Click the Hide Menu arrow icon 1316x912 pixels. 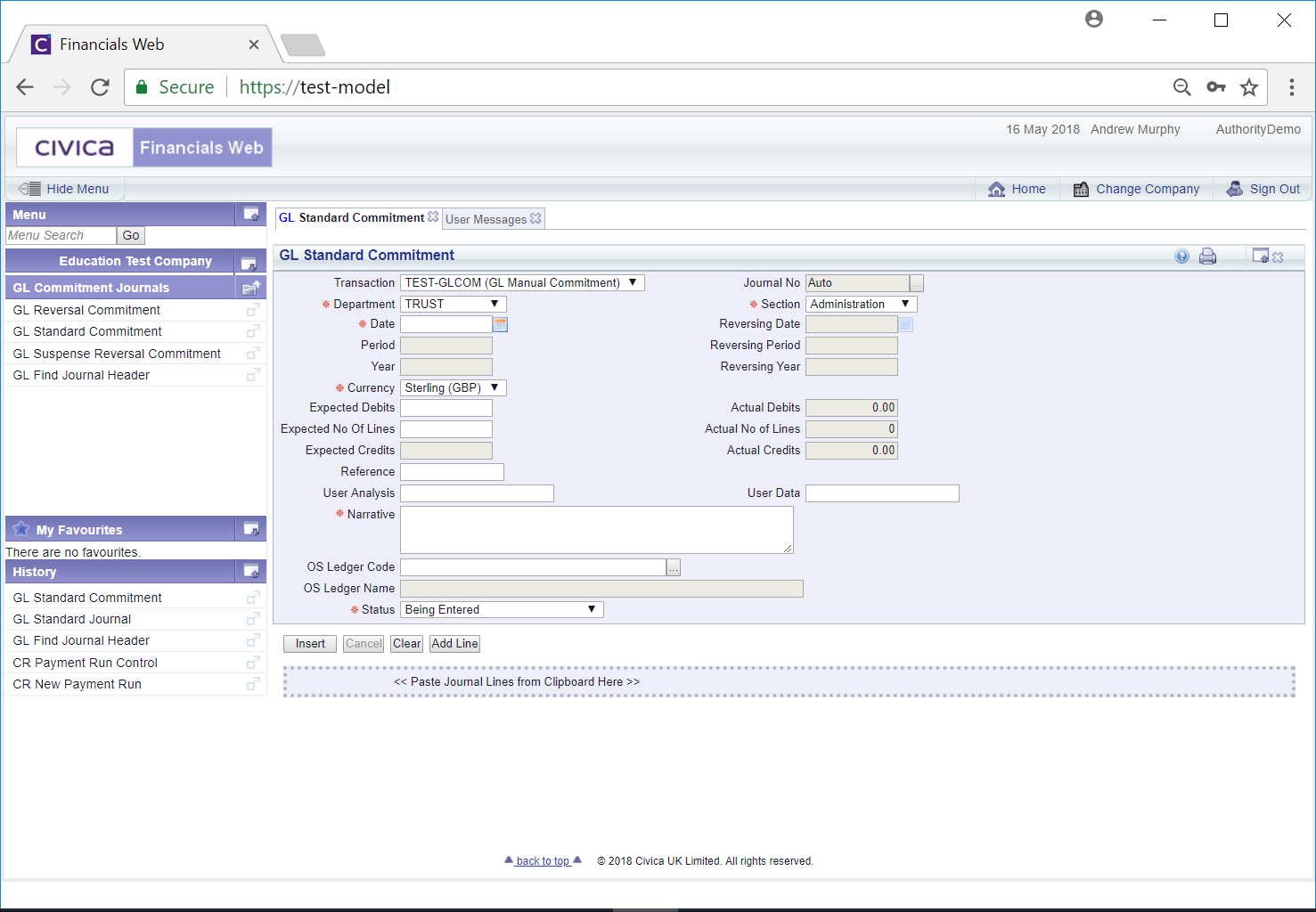point(29,189)
